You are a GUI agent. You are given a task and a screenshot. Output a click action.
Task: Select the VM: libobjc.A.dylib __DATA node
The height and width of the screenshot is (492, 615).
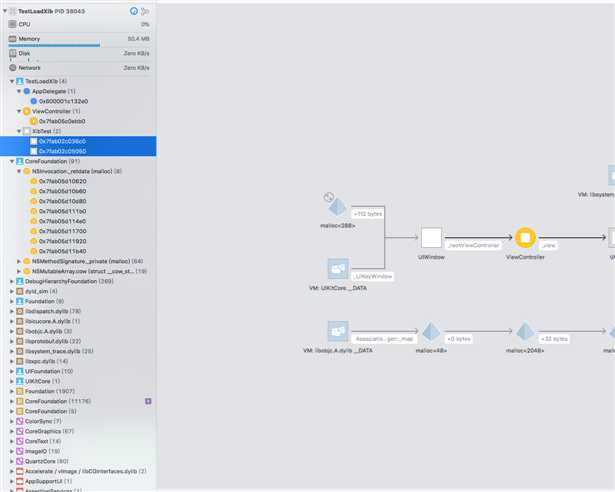(x=338, y=331)
